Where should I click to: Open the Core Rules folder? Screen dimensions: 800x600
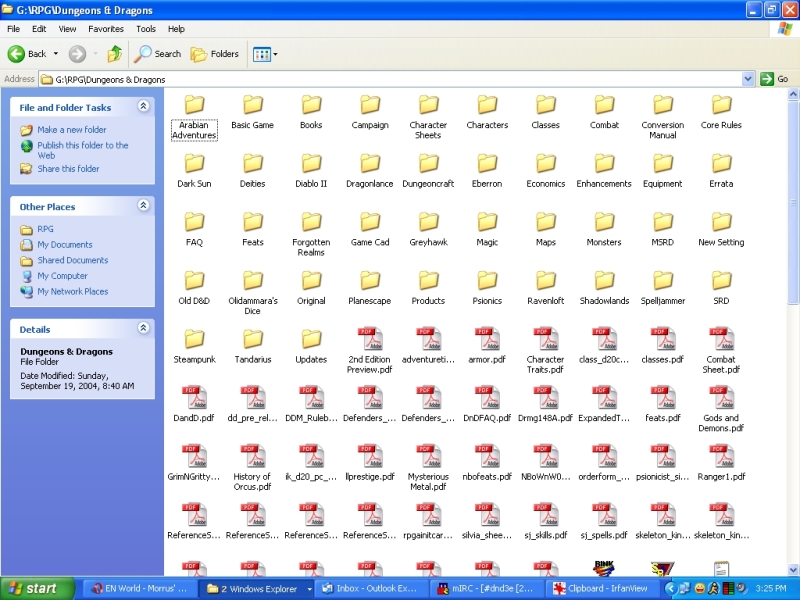pyautogui.click(x=721, y=113)
